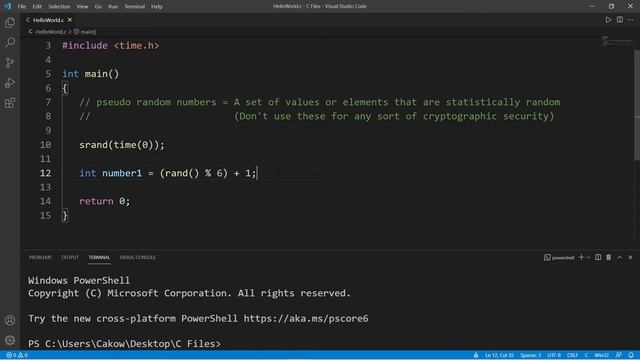Switch to the DEBUG CONSOLE tab
This screenshot has height=360, width=640.
pyautogui.click(x=138, y=258)
